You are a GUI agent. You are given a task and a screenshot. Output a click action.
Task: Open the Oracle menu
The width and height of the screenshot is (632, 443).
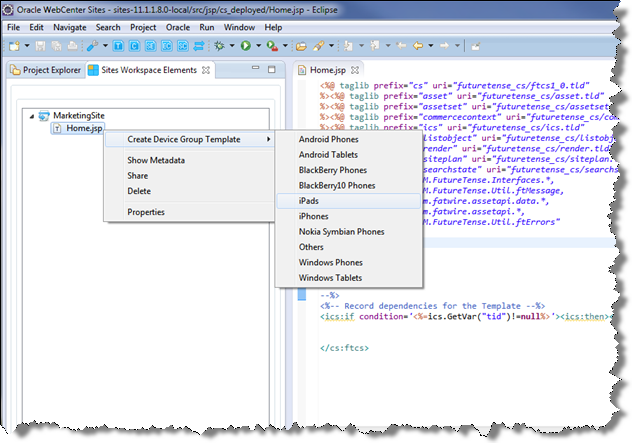pos(178,27)
